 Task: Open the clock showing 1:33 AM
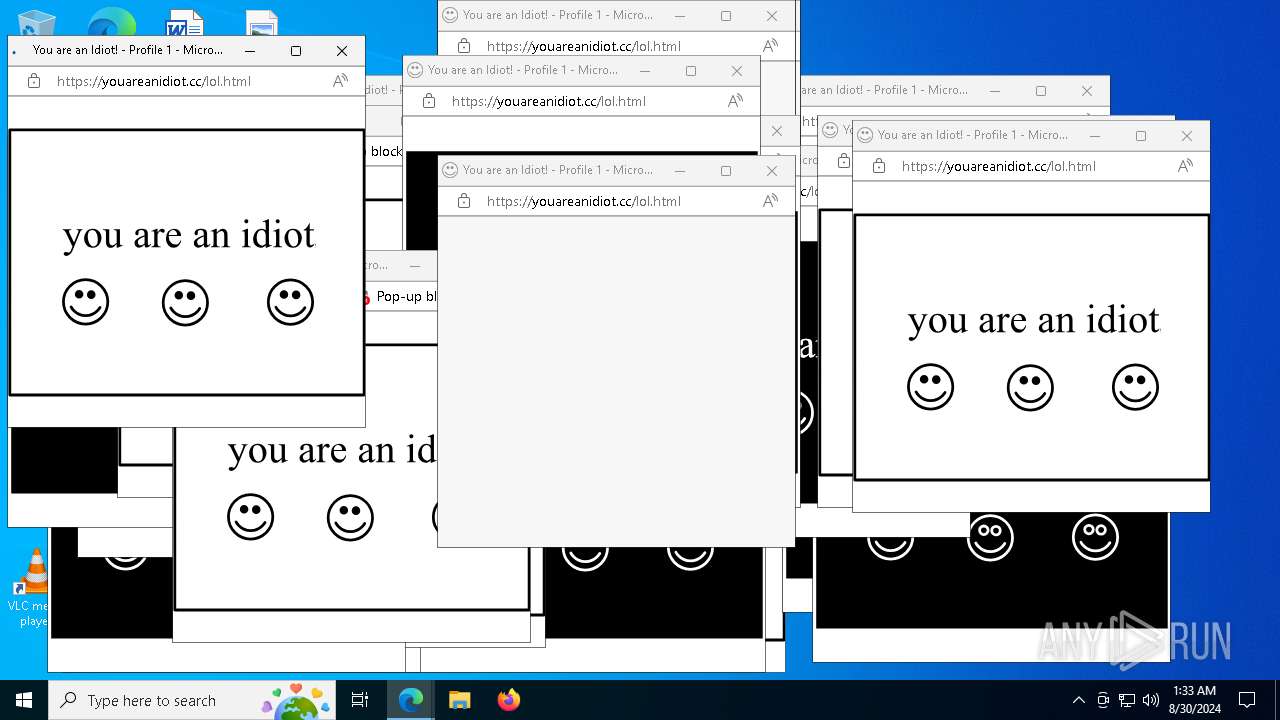tap(1194, 700)
